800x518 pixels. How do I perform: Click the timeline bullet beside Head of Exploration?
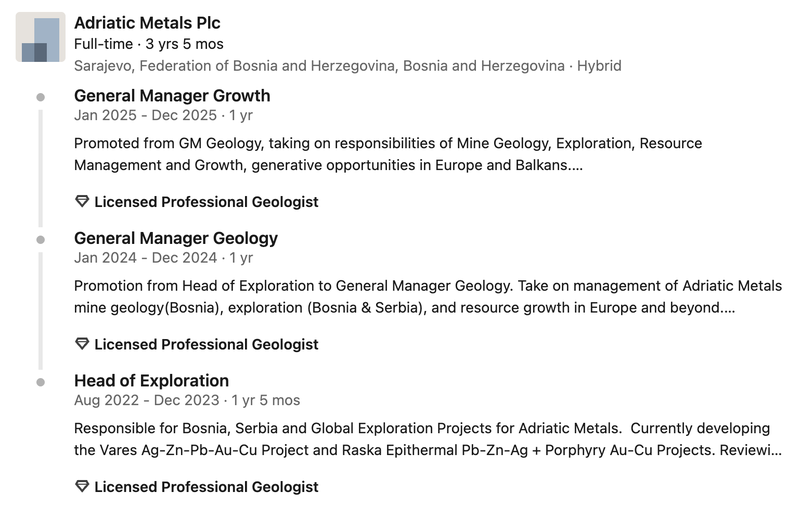pyautogui.click(x=40, y=382)
